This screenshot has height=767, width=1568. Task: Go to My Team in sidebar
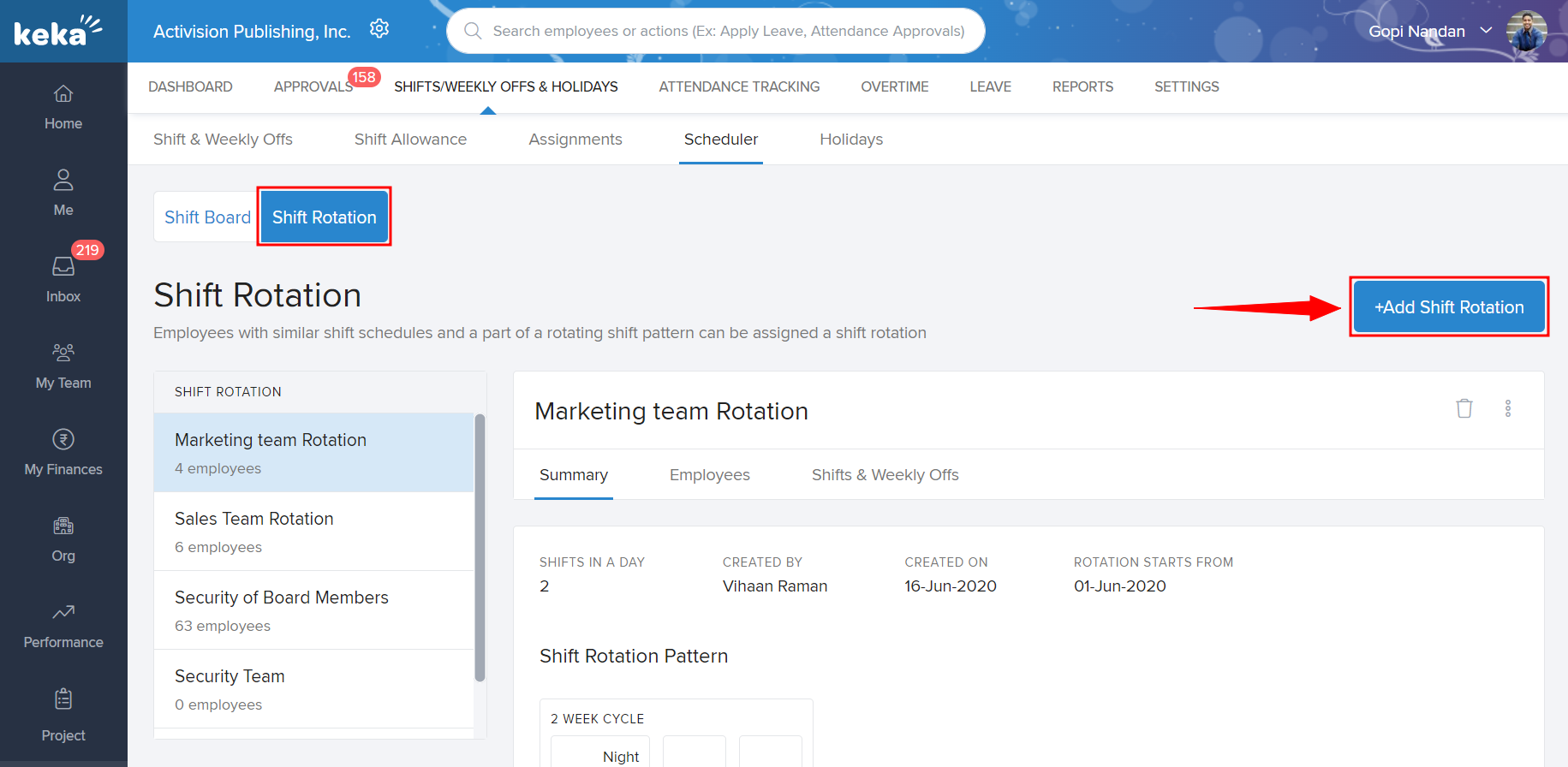pos(63,366)
